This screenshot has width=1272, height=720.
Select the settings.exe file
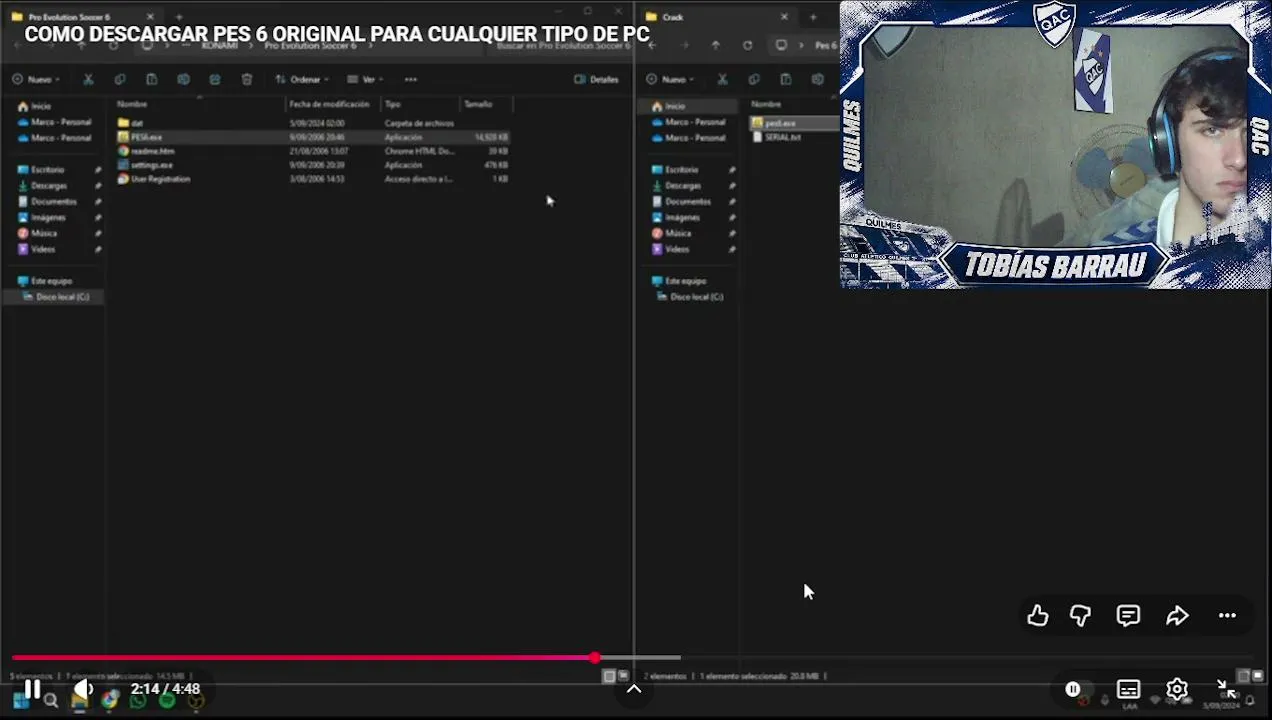[312, 165]
